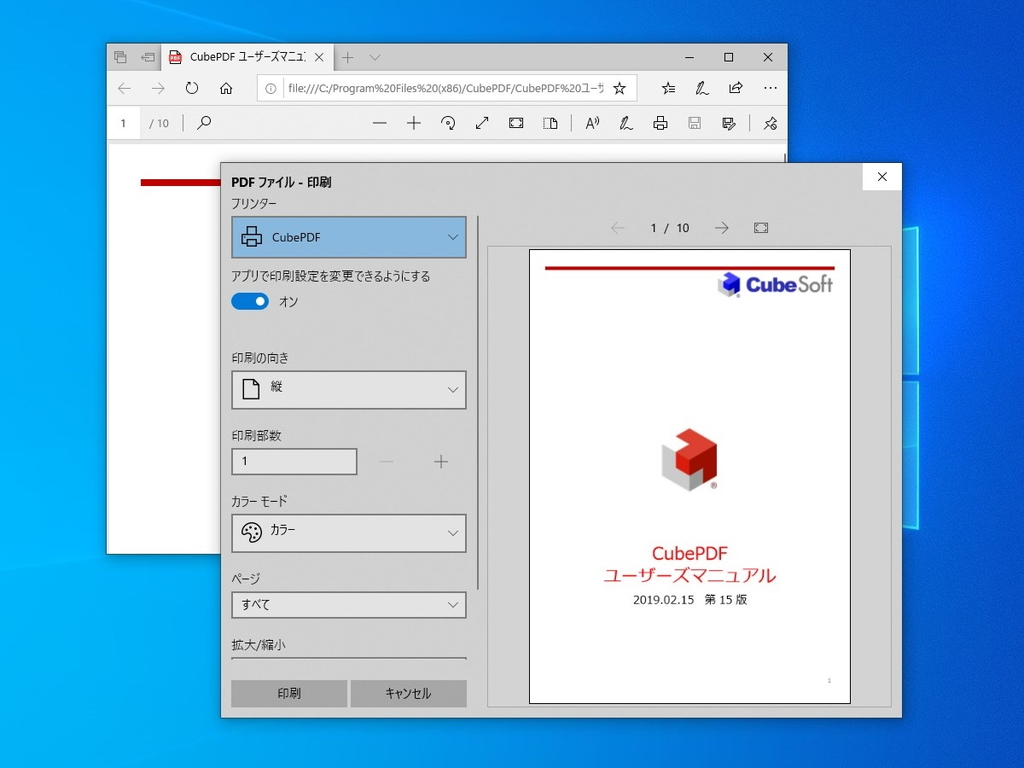Rotate the PDF document
Screen dimensions: 1024x768
click(x=447, y=122)
